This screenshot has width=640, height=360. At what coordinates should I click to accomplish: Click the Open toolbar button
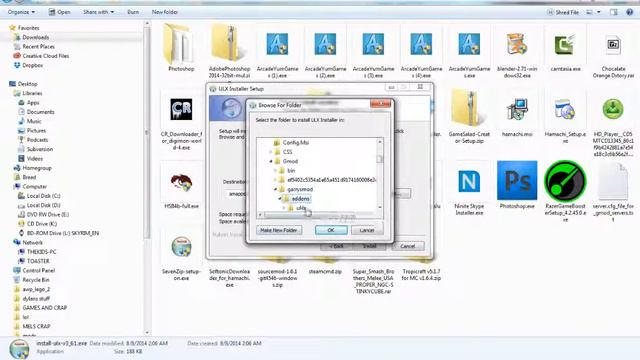point(60,12)
